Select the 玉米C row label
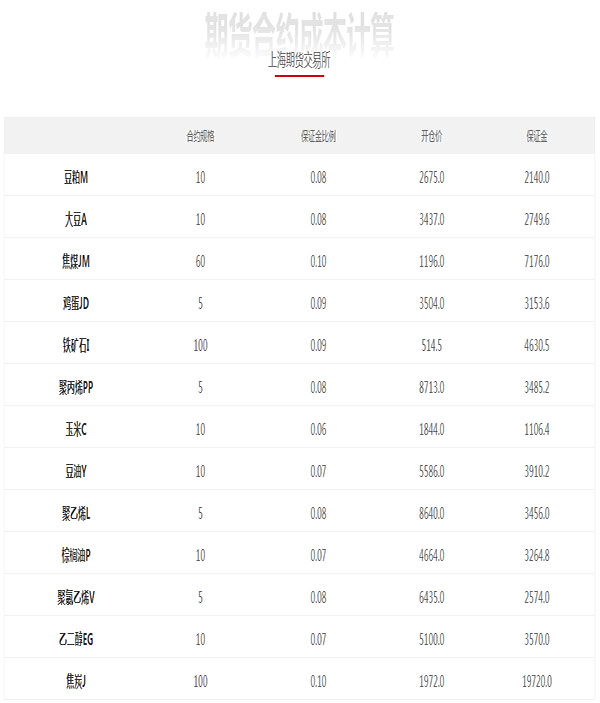The width and height of the screenshot is (600, 703). (76, 430)
